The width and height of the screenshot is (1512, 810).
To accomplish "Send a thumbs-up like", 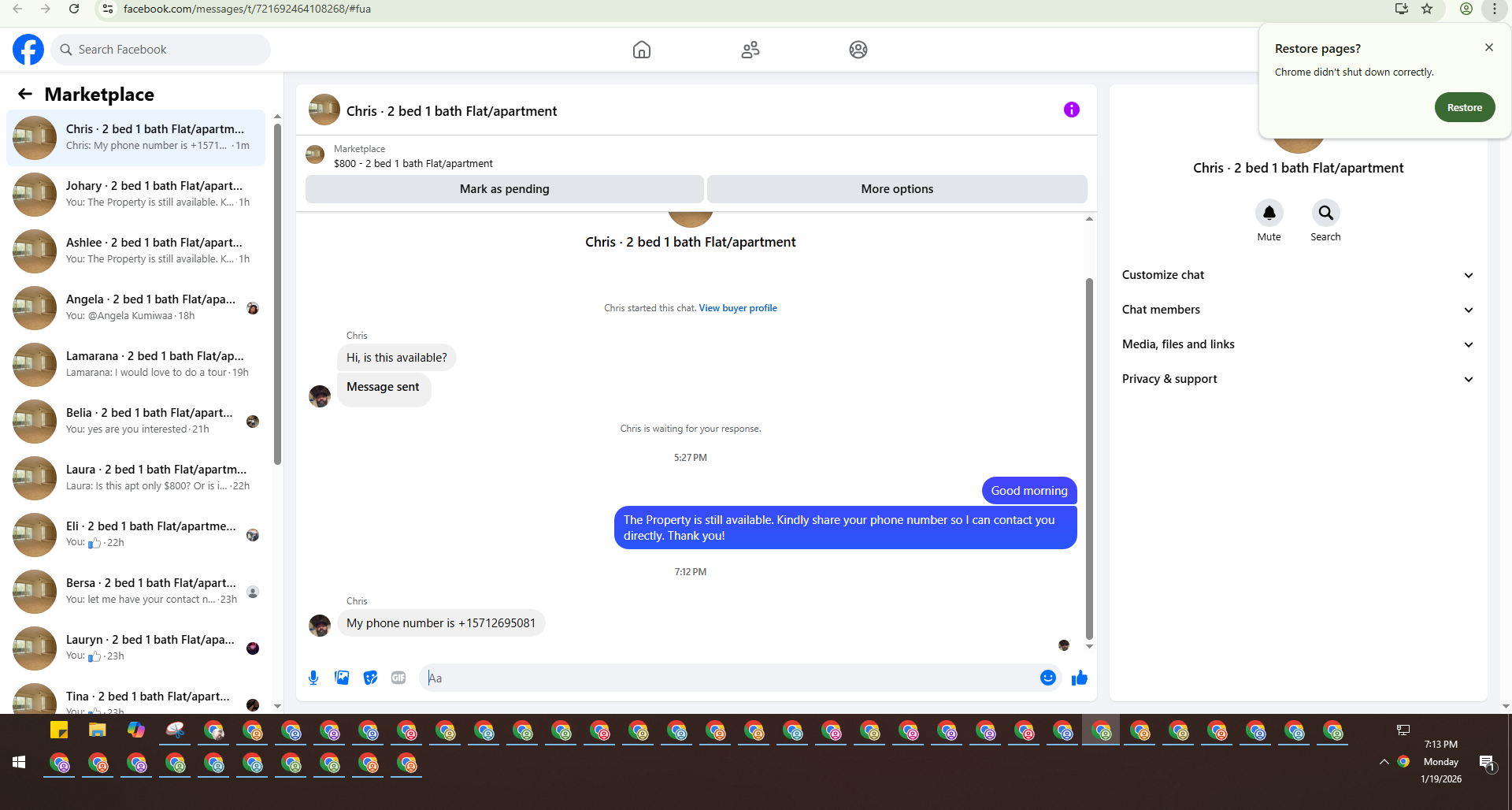I will pyautogui.click(x=1079, y=678).
